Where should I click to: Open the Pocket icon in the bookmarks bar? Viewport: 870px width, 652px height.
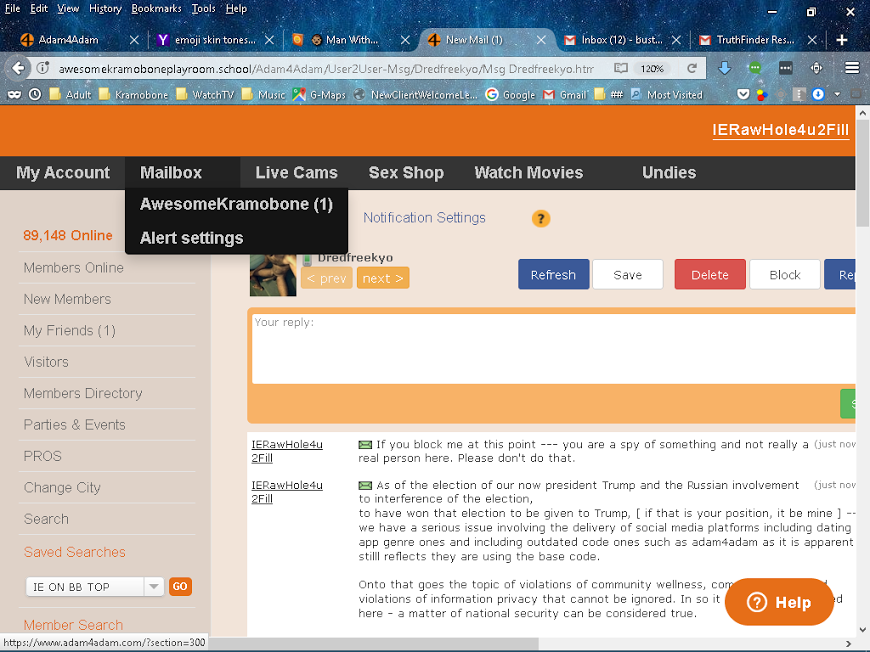(x=743, y=95)
